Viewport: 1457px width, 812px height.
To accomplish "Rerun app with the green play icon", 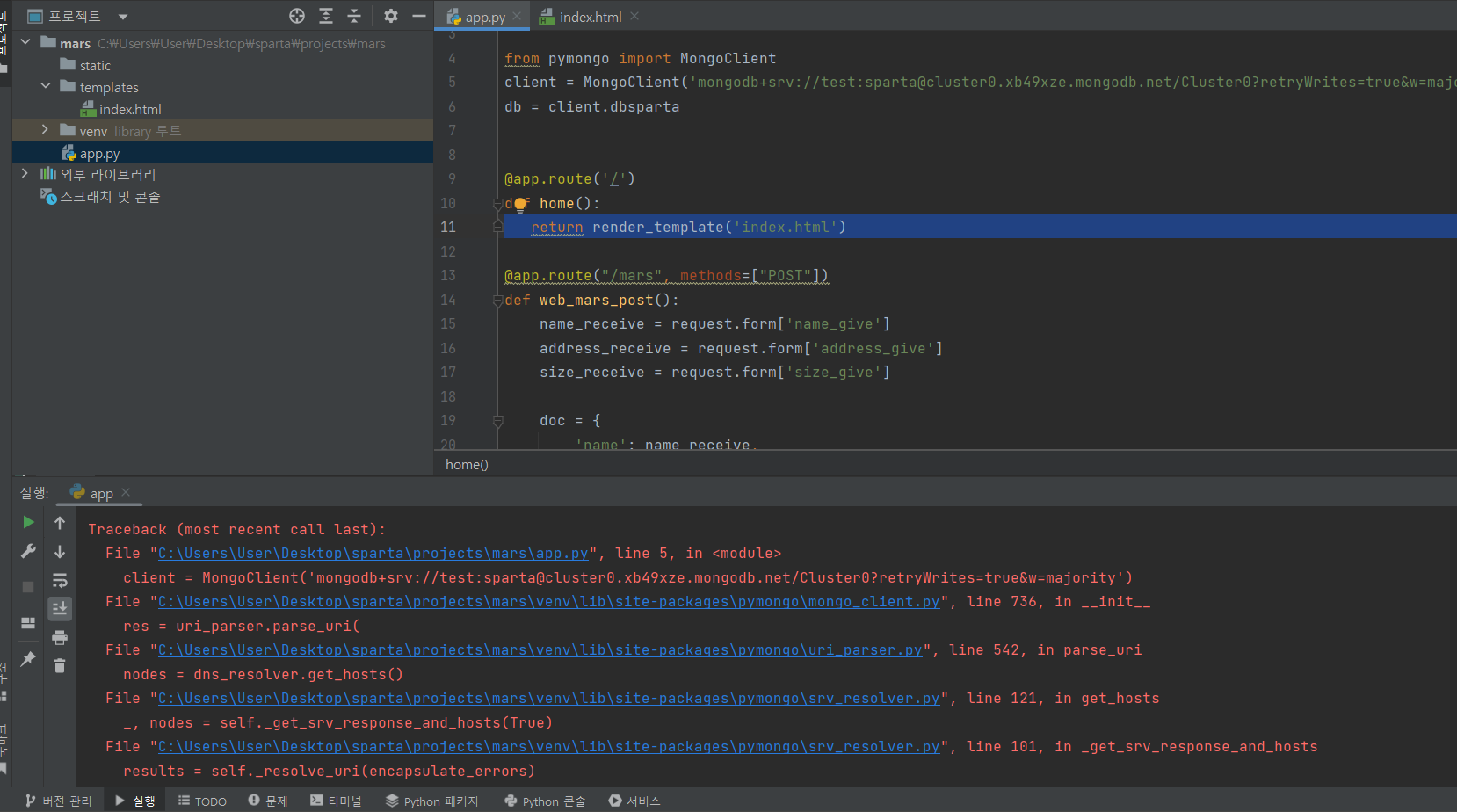I will (28, 522).
